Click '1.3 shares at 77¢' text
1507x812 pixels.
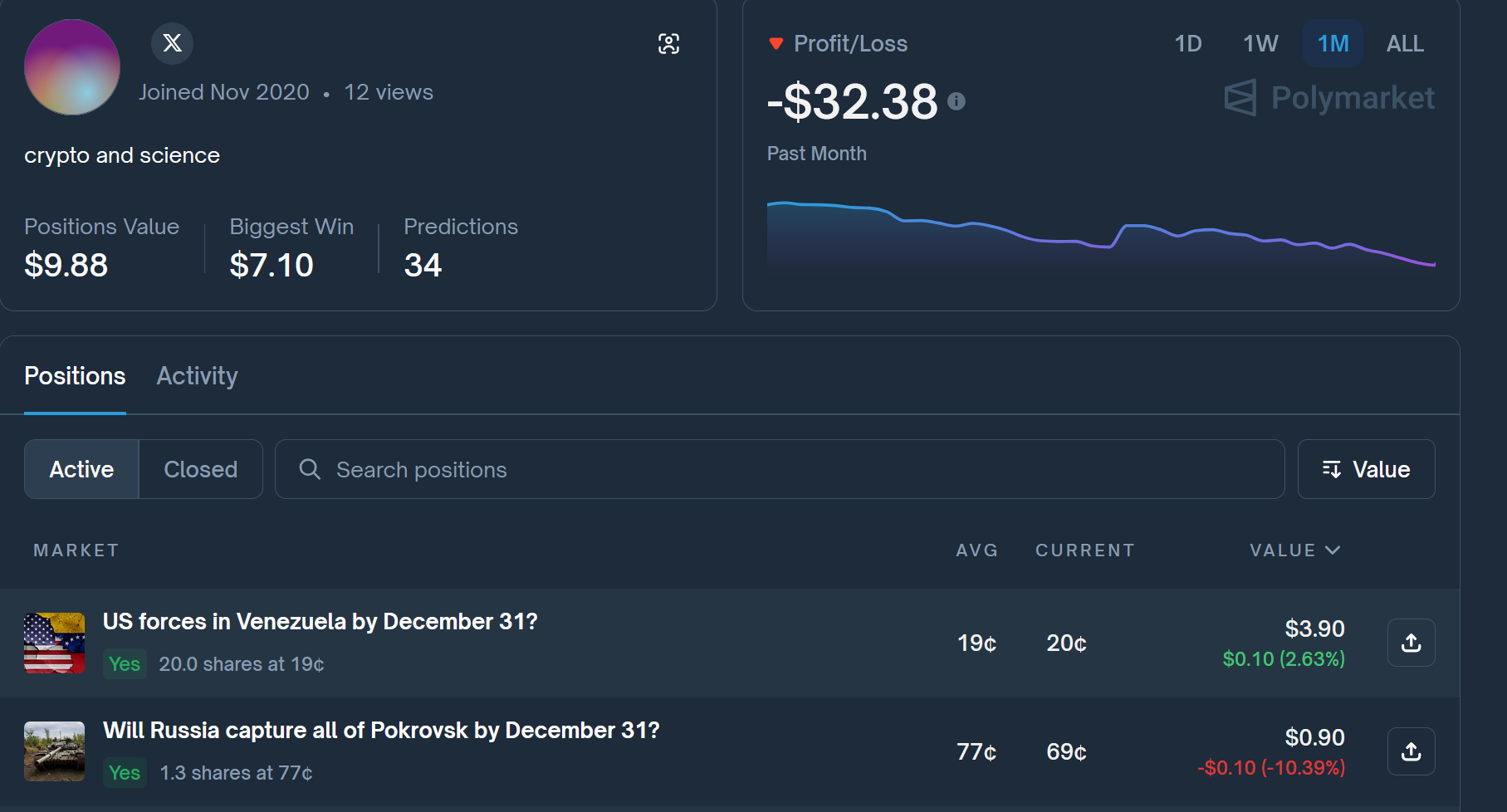pos(236,773)
